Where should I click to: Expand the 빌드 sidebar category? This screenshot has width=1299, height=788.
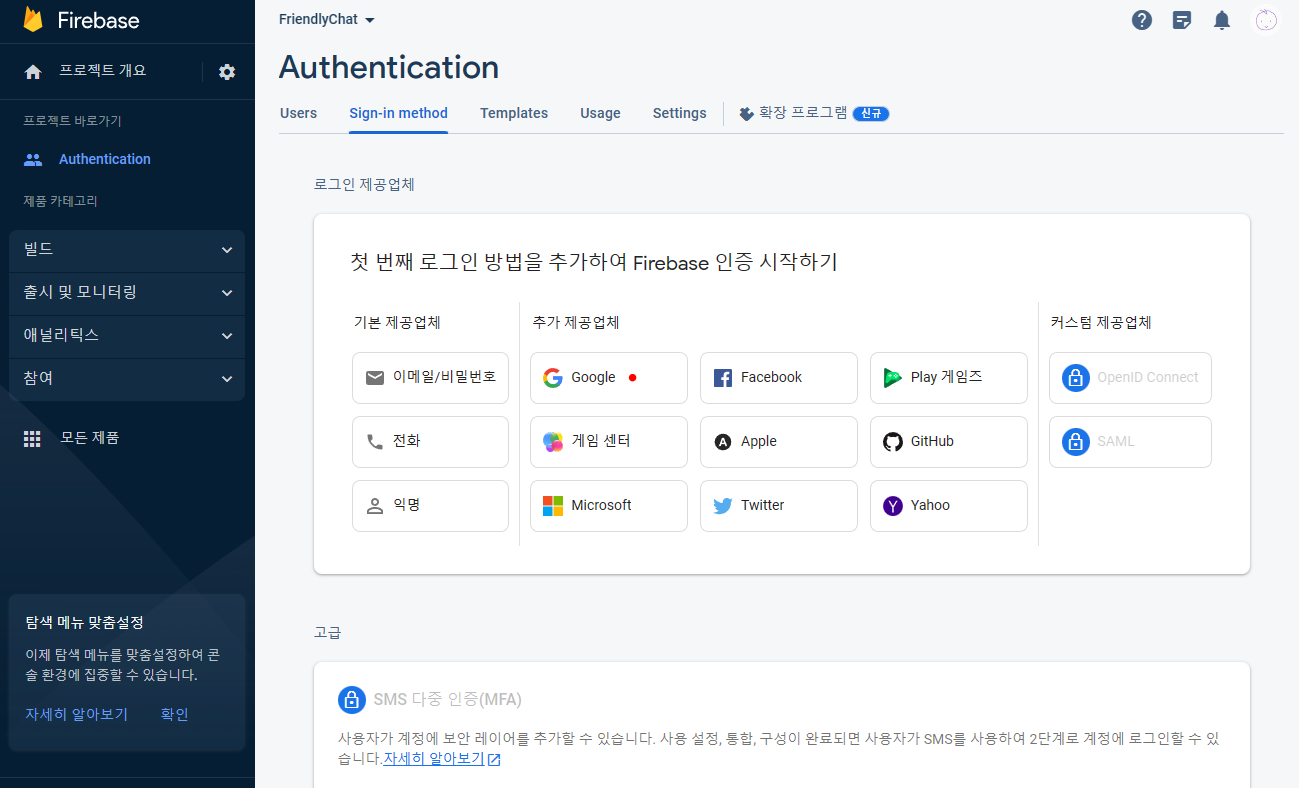point(127,250)
